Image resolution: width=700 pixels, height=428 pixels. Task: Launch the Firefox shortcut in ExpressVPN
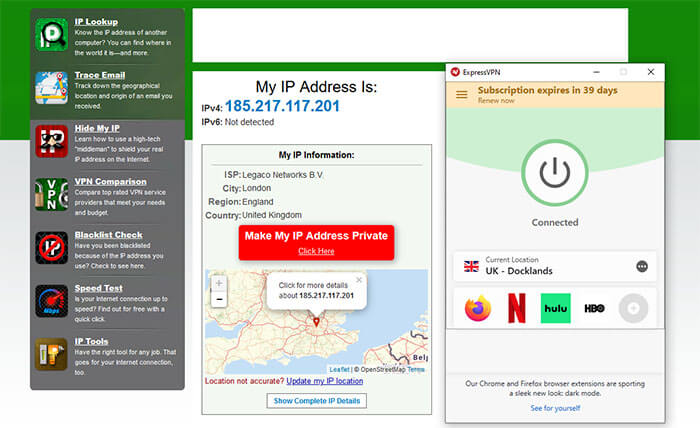point(478,308)
